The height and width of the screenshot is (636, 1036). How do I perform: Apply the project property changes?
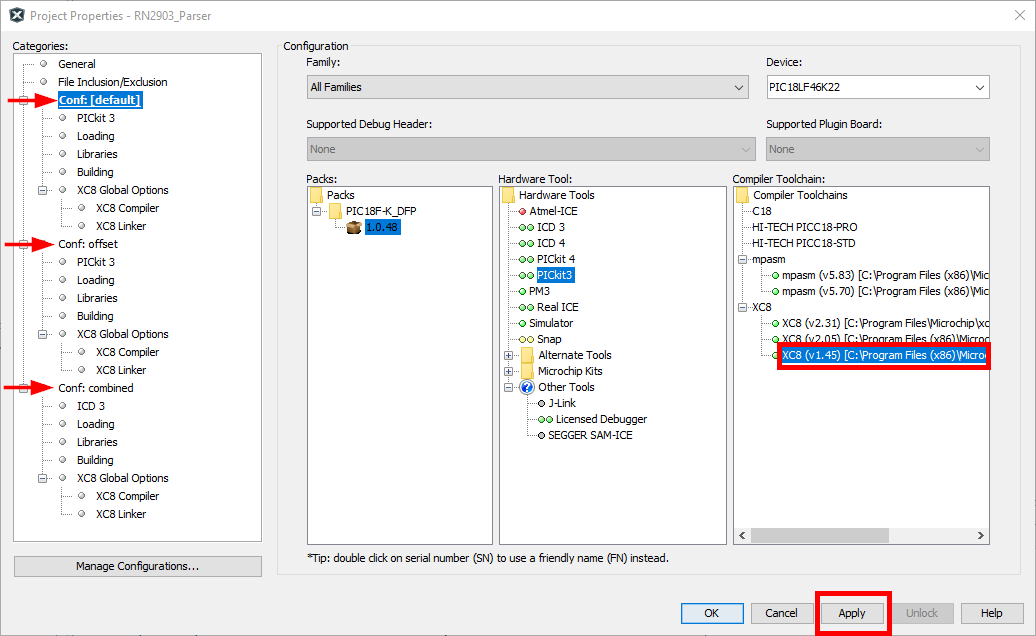852,613
